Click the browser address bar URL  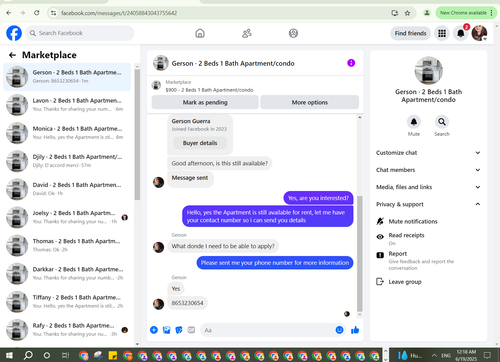[119, 13]
